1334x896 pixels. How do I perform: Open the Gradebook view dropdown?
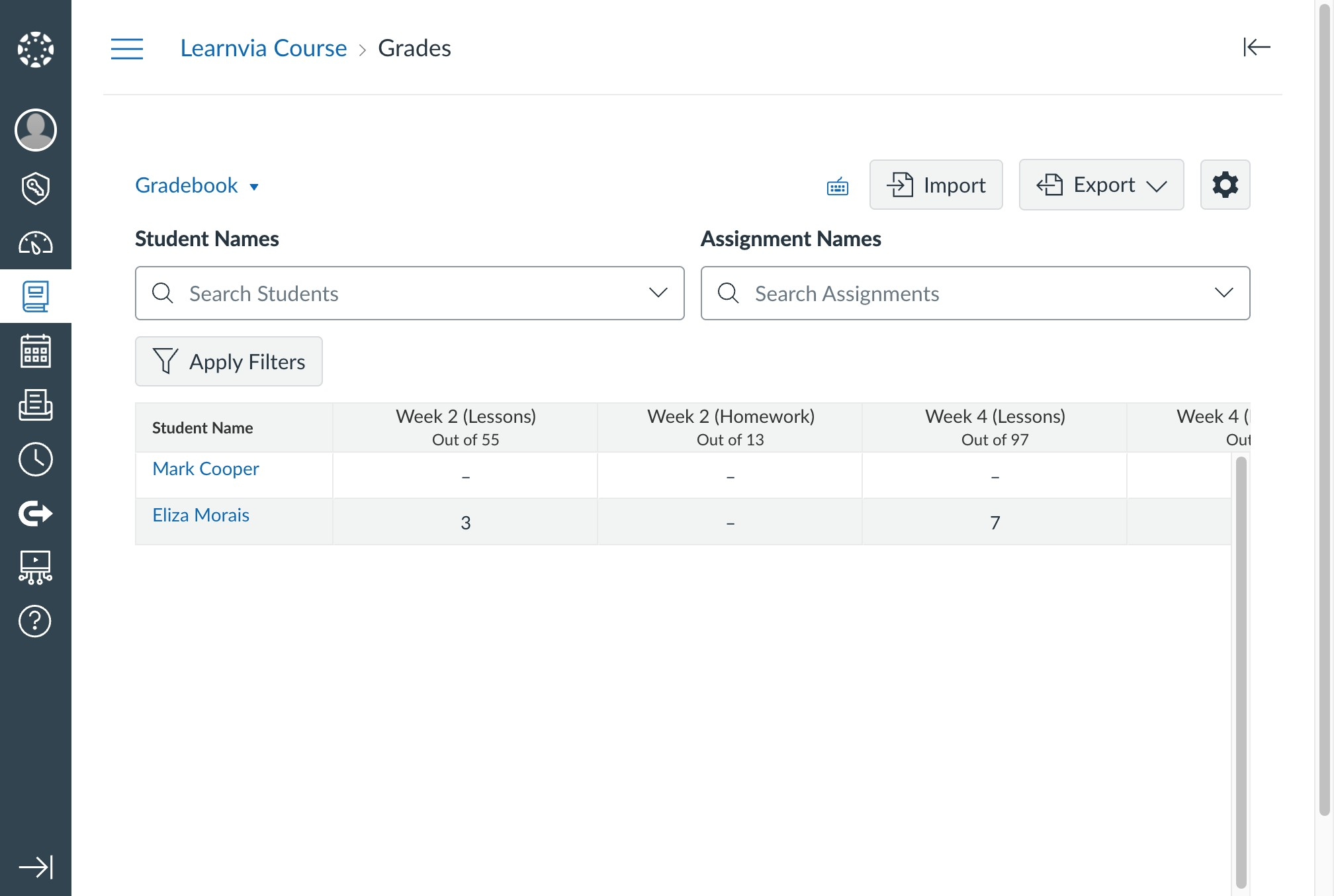pyautogui.click(x=197, y=186)
